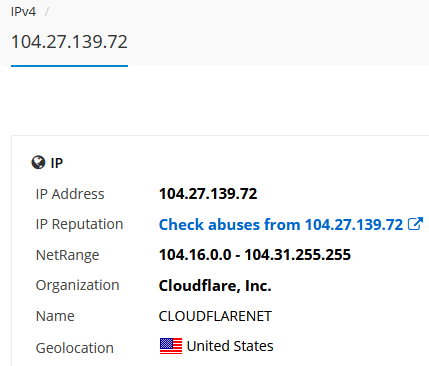
Task: Click Geolocation value United States
Action: tap(230, 346)
